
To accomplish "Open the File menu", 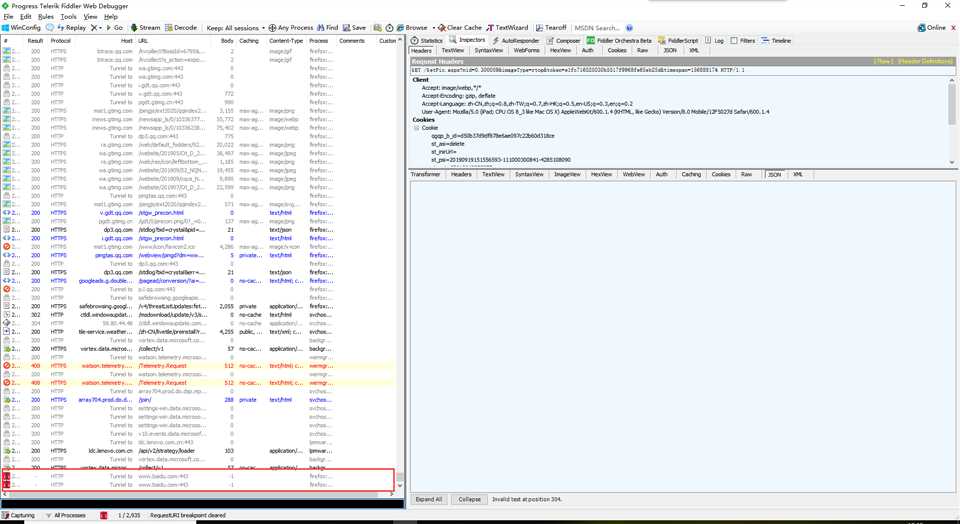I will click(x=8, y=17).
